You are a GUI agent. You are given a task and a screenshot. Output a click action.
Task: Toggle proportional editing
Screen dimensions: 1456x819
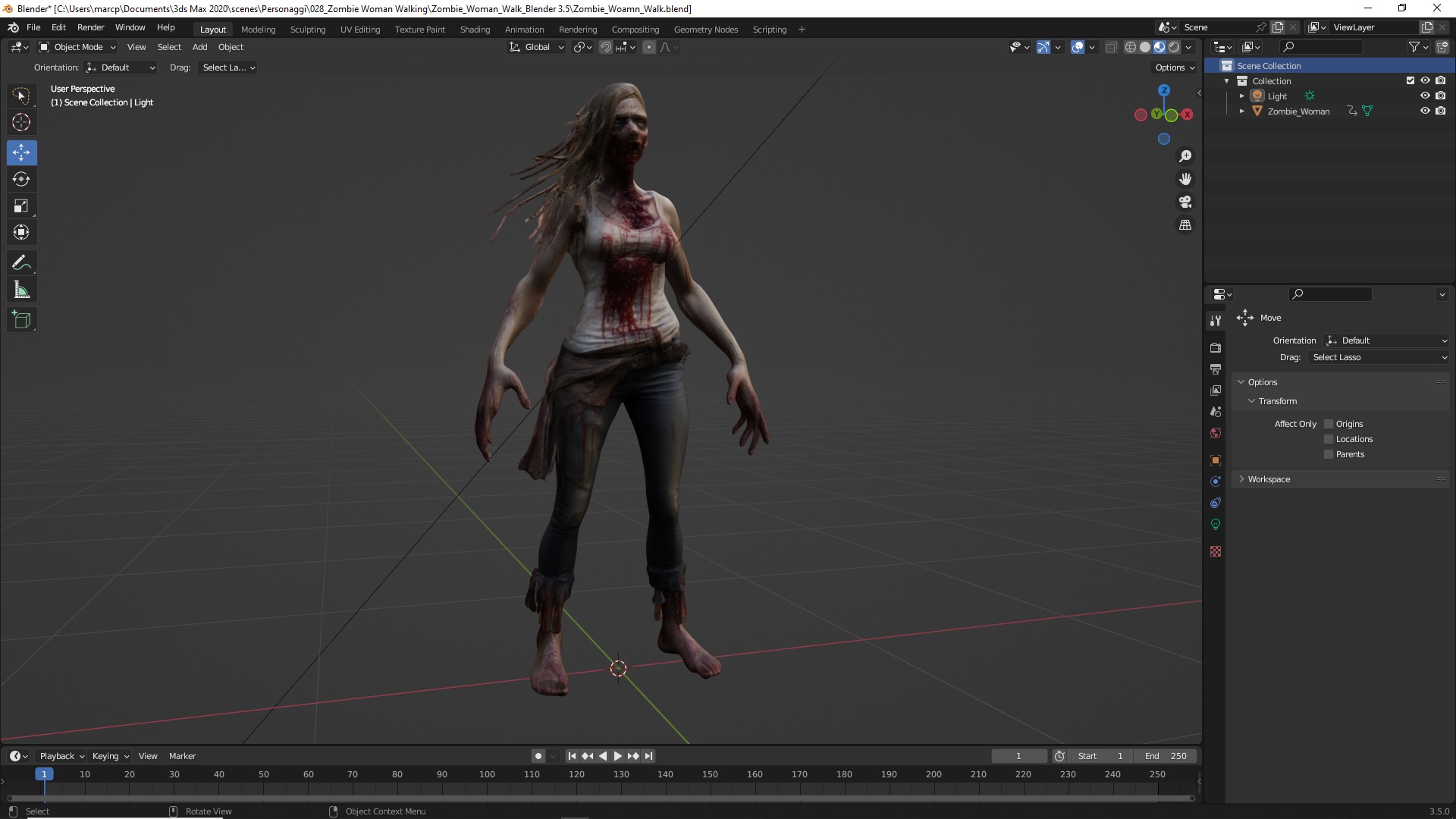pos(648,47)
